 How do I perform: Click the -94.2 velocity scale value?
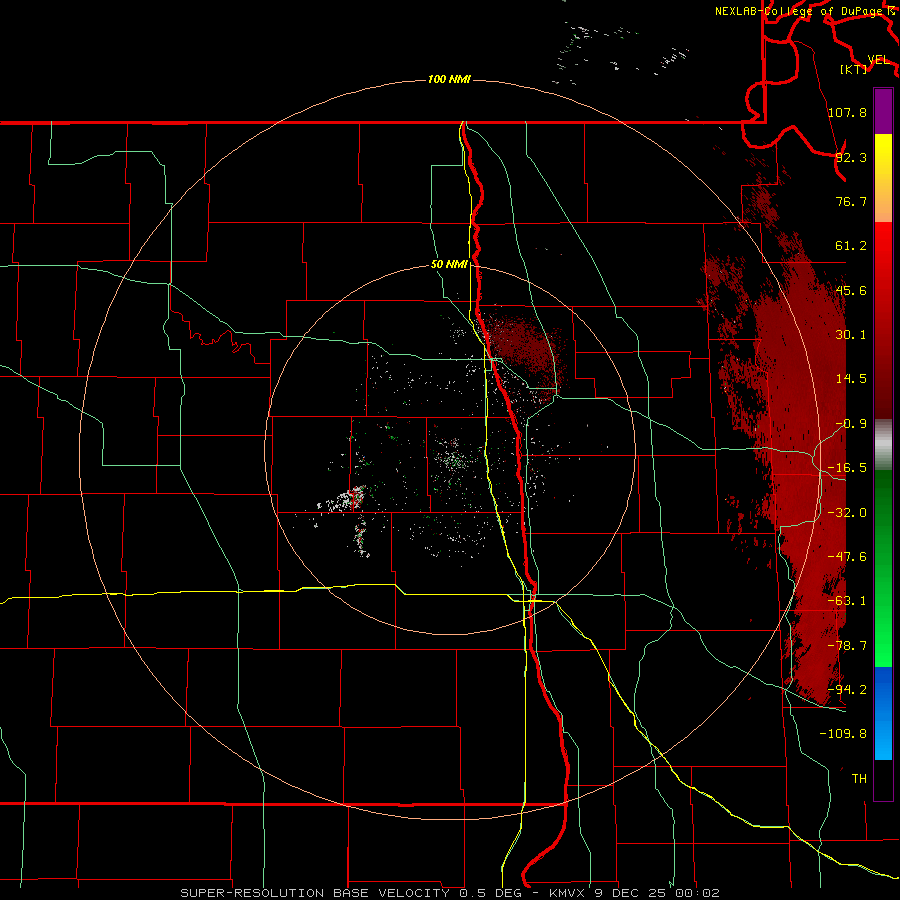[847, 690]
